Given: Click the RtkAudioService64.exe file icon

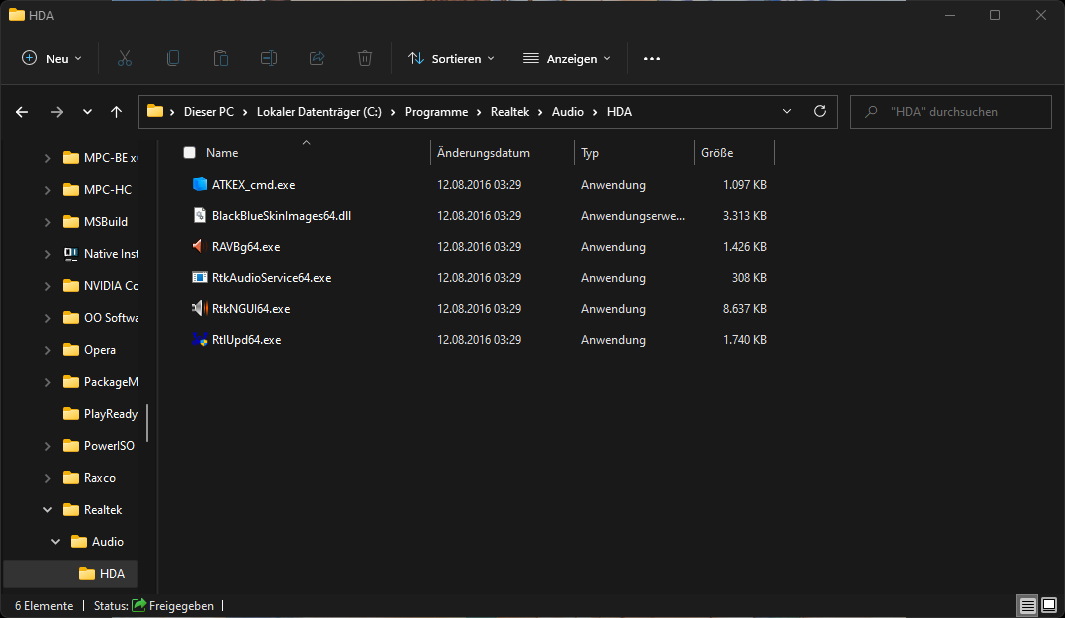Looking at the screenshot, I should click(200, 277).
